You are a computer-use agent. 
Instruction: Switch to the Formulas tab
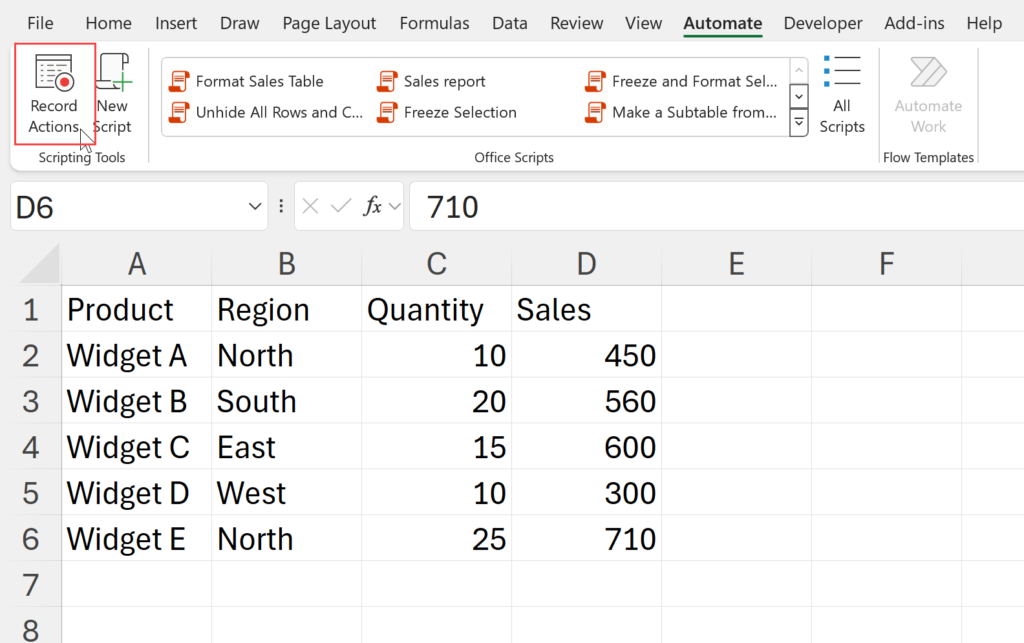435,23
